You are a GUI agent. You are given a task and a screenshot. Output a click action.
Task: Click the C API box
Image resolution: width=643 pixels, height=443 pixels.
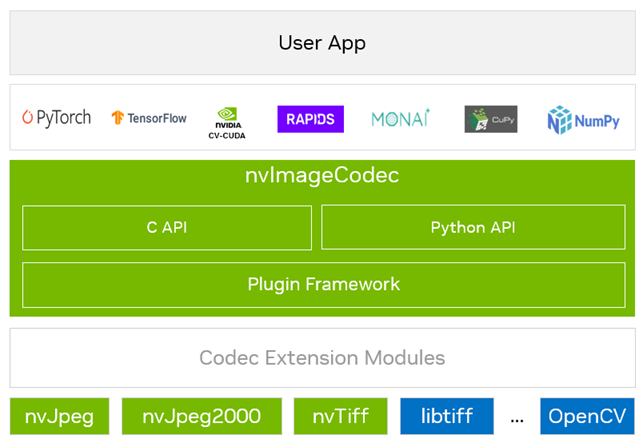pyautogui.click(x=166, y=227)
